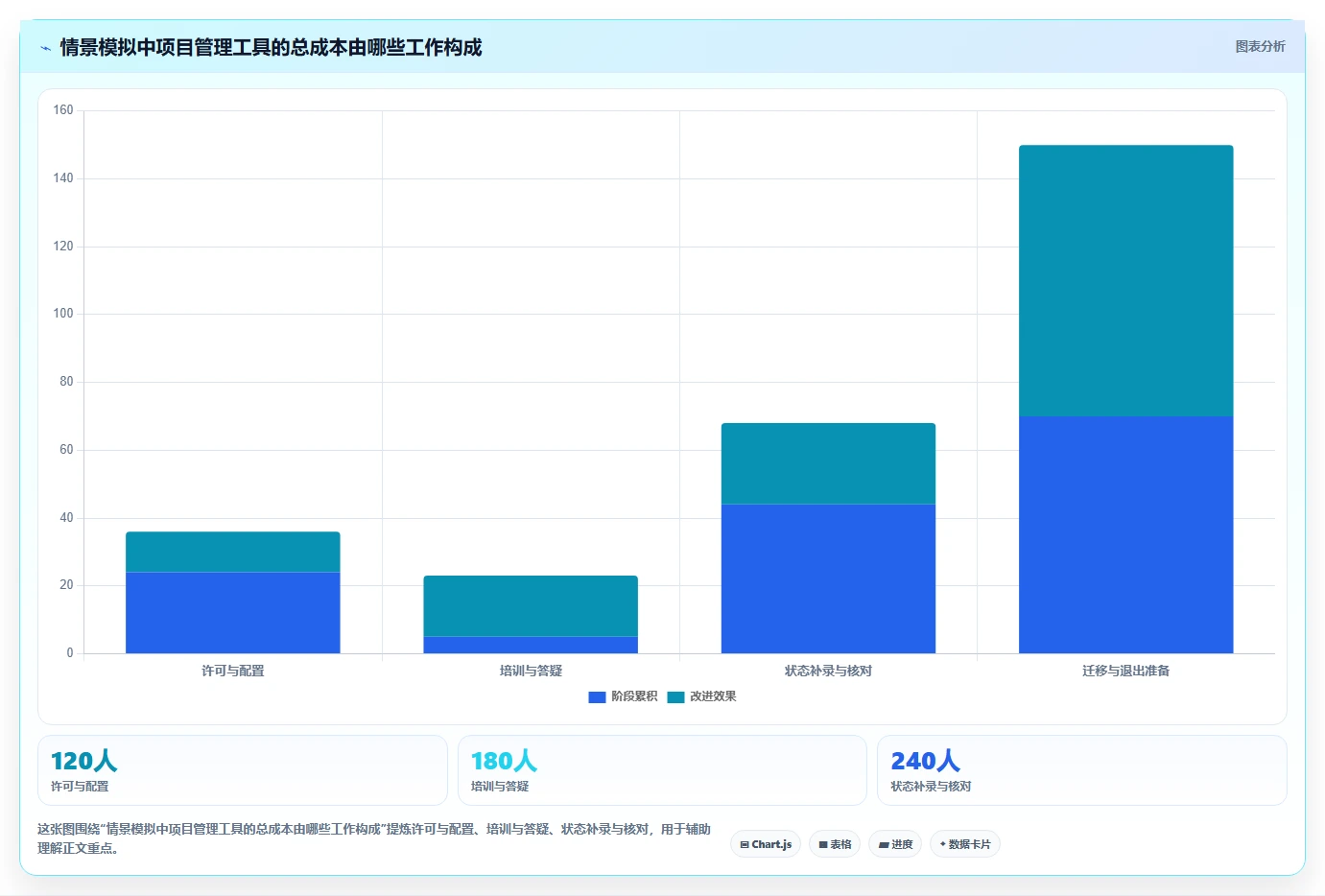
Task: Click teal 改进效果 bar segment for 状态补录与核对
Action: pyautogui.click(x=828, y=463)
